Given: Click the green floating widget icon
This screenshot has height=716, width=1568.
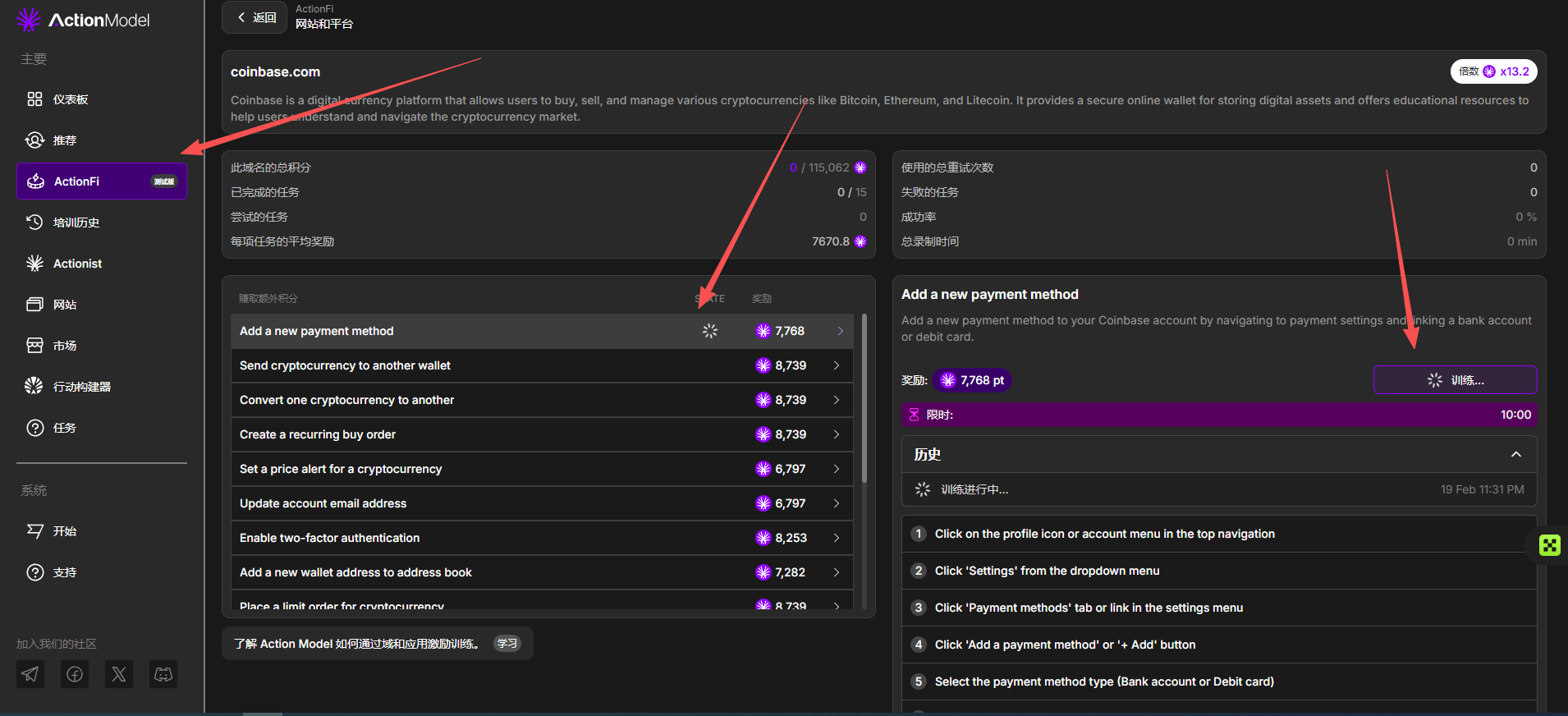Looking at the screenshot, I should [x=1549, y=545].
